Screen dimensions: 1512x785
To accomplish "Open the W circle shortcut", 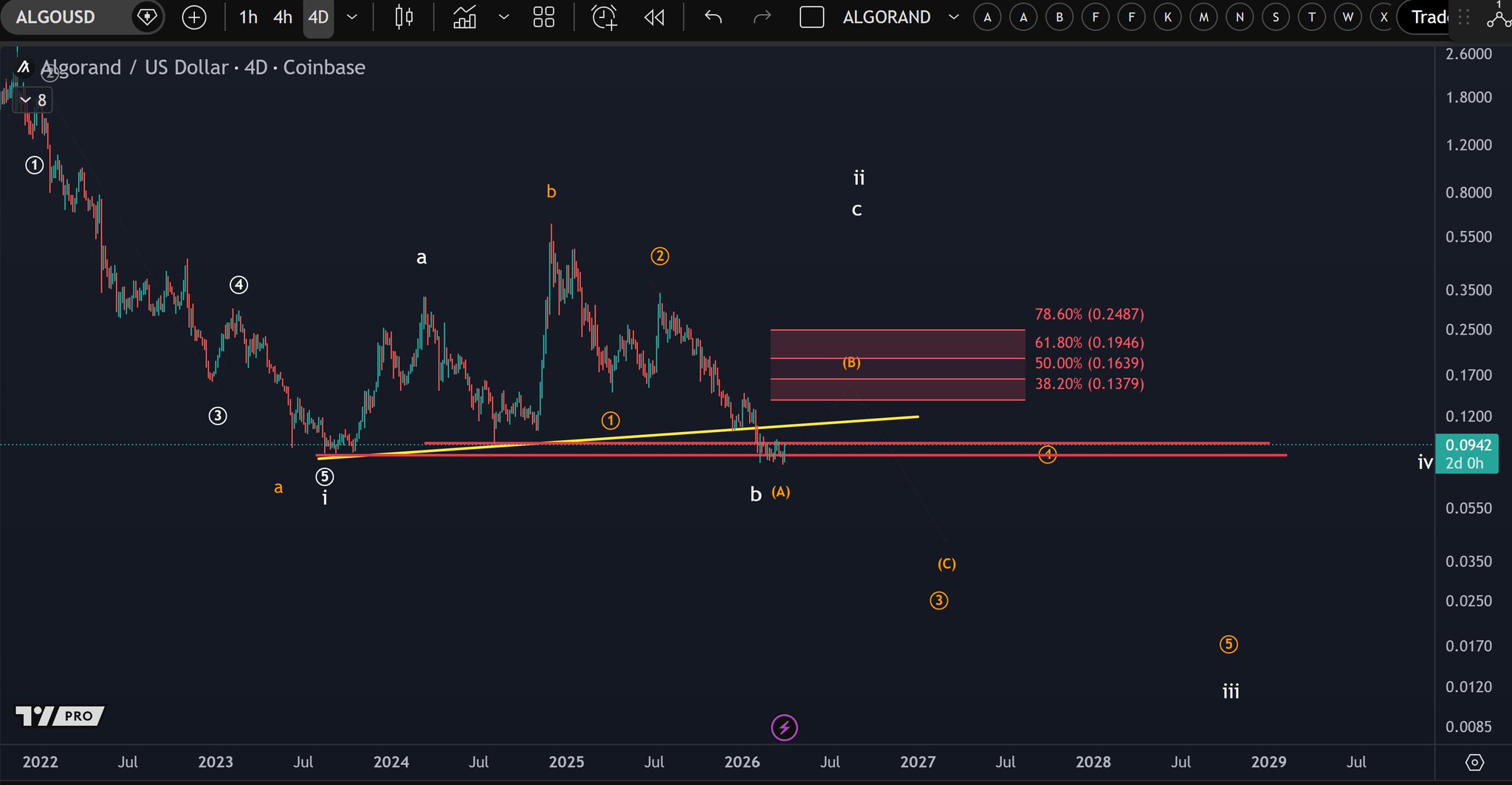I will point(1348,17).
